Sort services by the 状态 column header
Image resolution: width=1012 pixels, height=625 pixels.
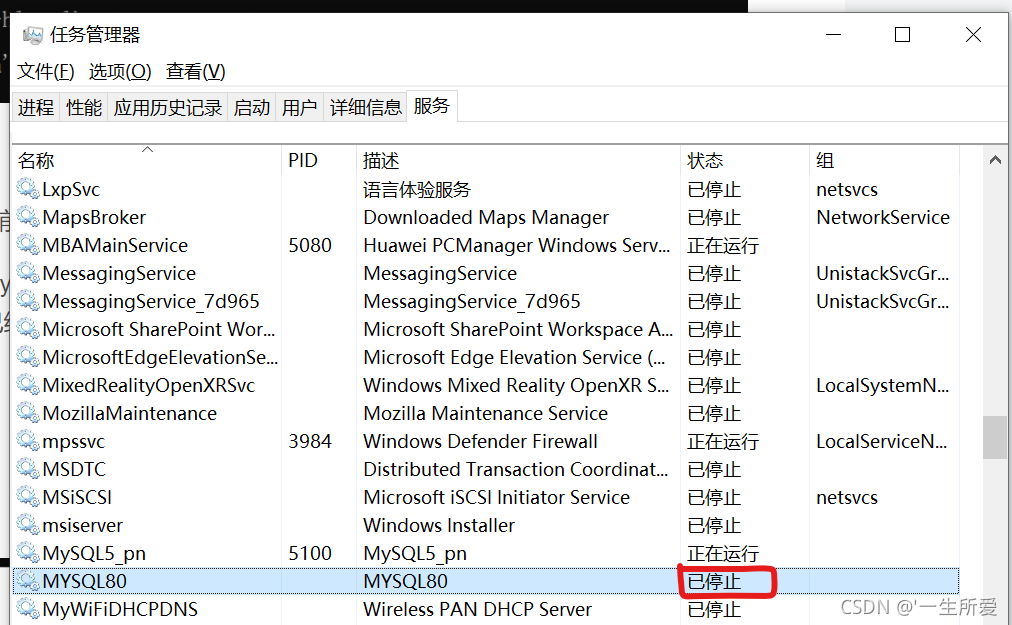pos(745,160)
